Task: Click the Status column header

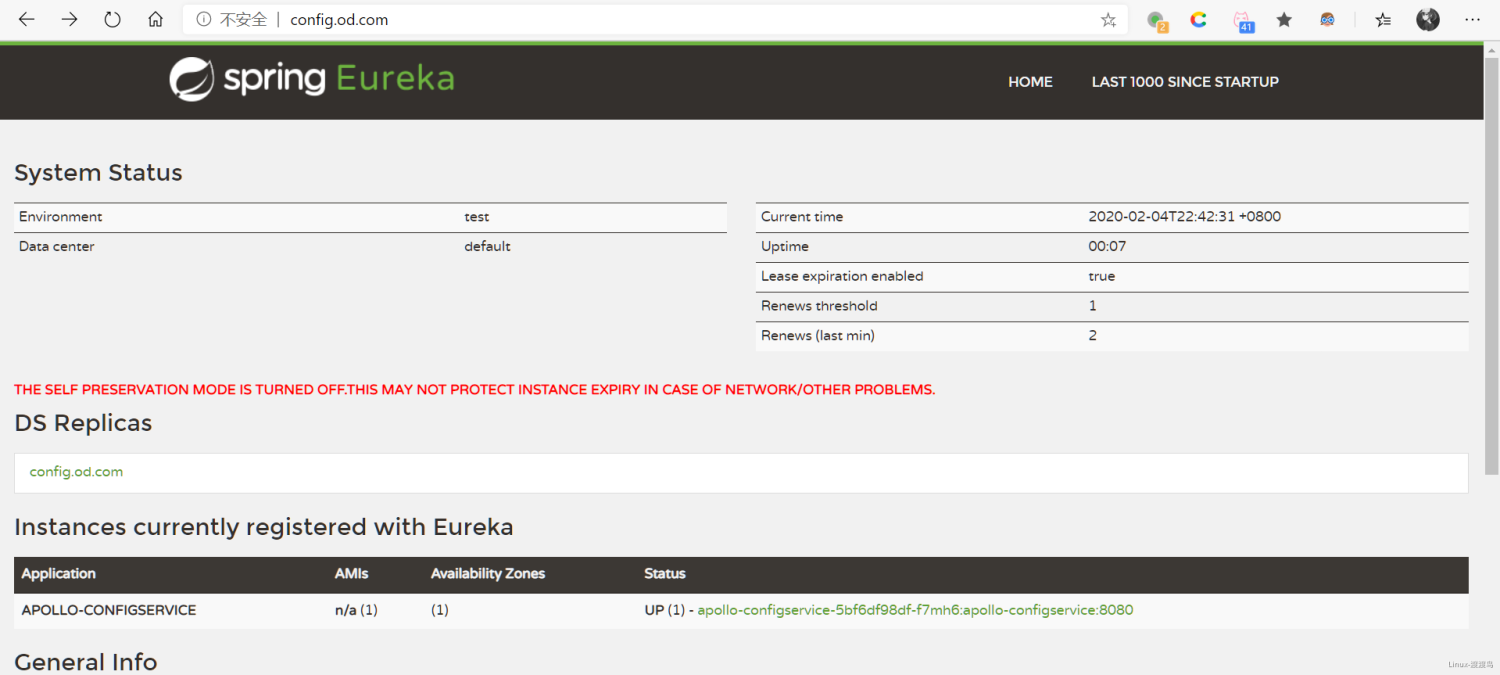Action: click(665, 574)
